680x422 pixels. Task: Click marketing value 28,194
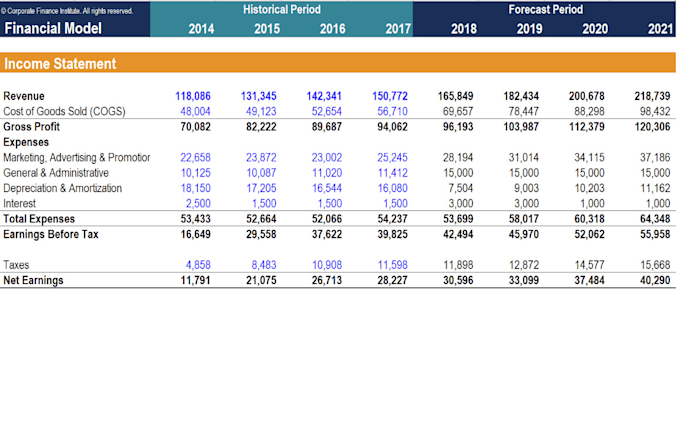[x=458, y=158]
